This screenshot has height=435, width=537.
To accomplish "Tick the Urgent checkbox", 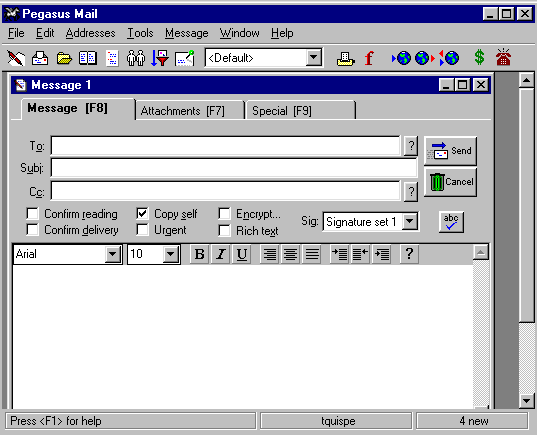I will click(142, 229).
